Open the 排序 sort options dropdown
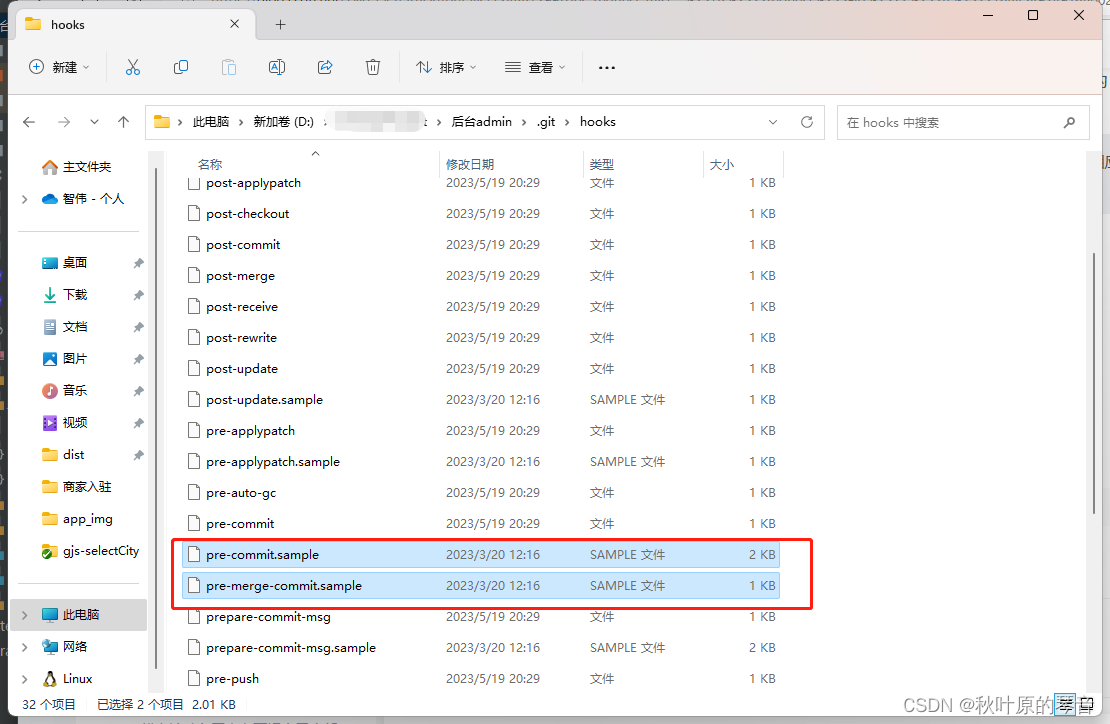The width and height of the screenshot is (1110, 724). pos(446,67)
